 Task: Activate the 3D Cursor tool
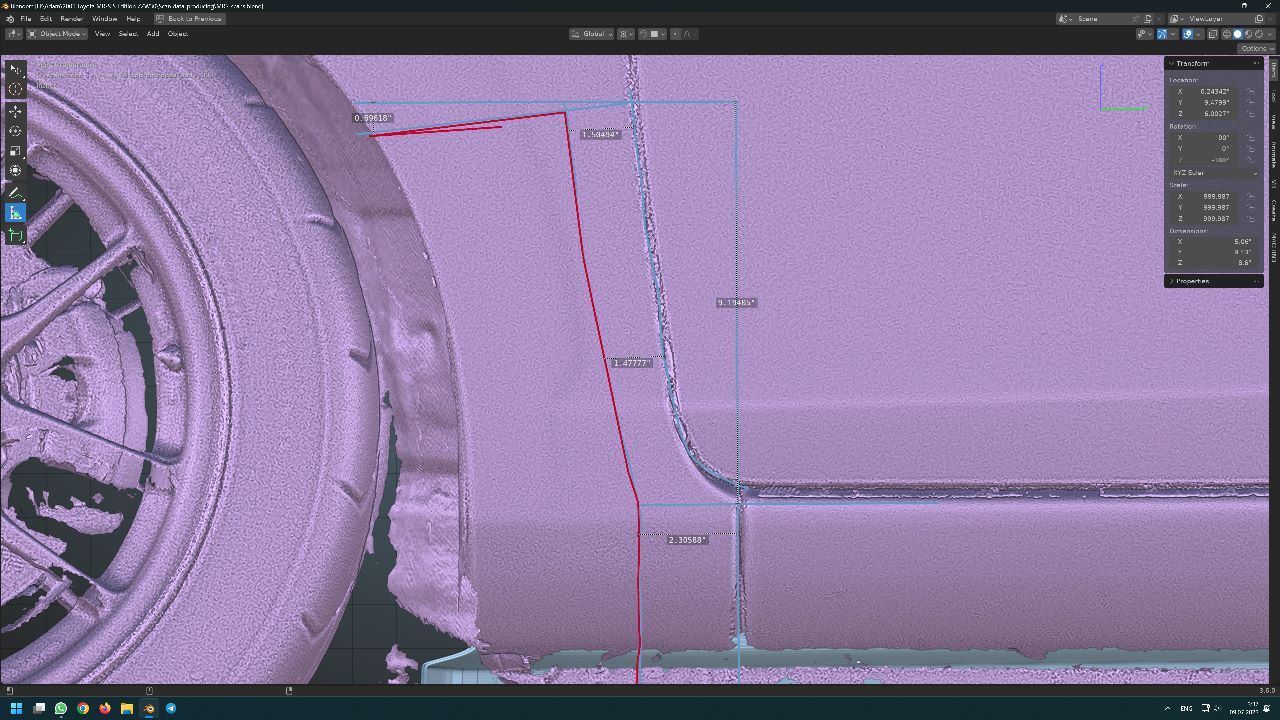[x=15, y=89]
